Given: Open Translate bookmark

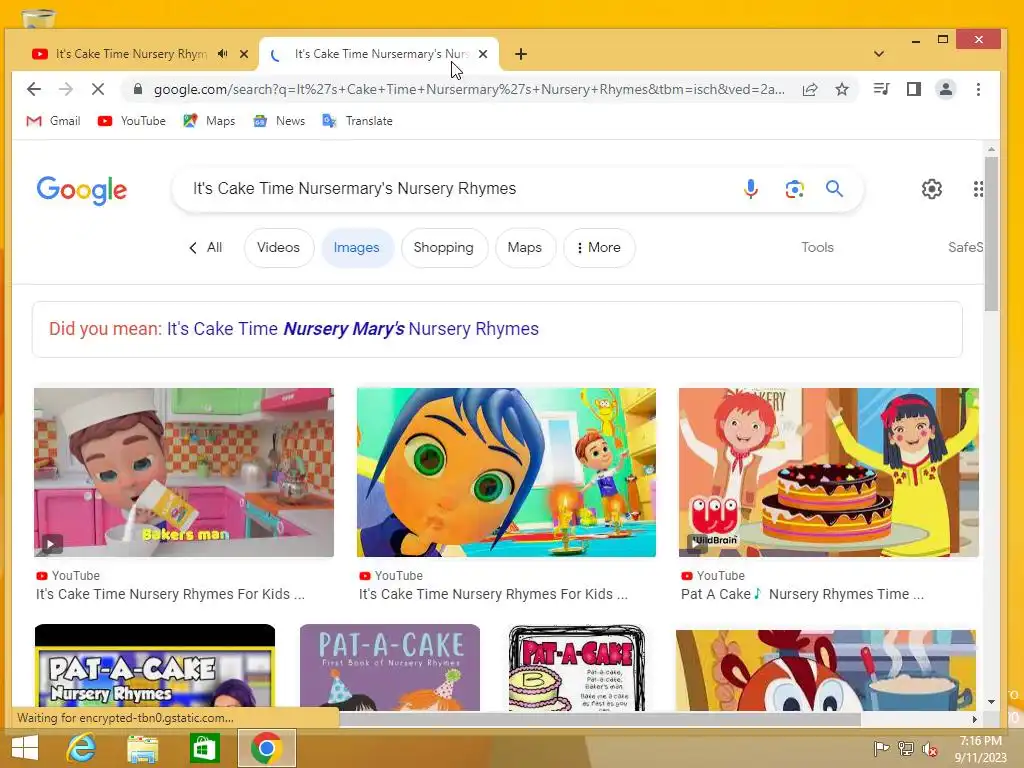Looking at the screenshot, I should click(x=357, y=121).
